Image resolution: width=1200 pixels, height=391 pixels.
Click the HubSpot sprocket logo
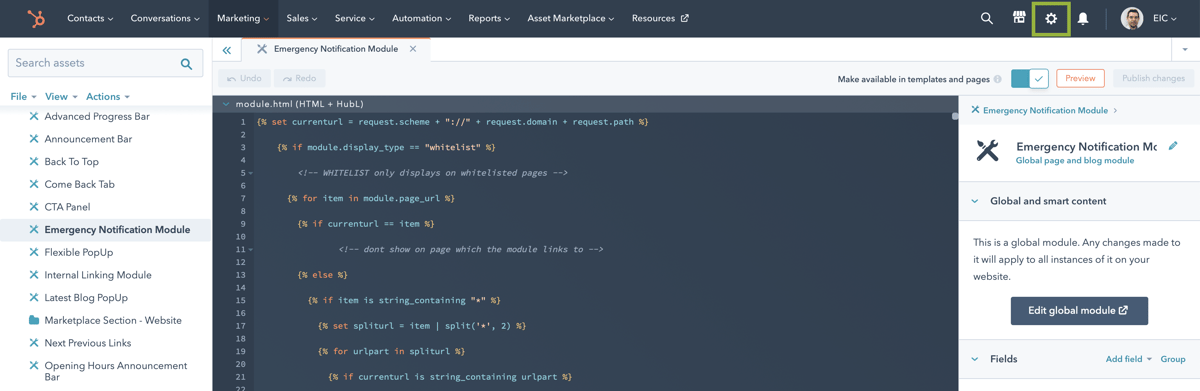[36, 18]
